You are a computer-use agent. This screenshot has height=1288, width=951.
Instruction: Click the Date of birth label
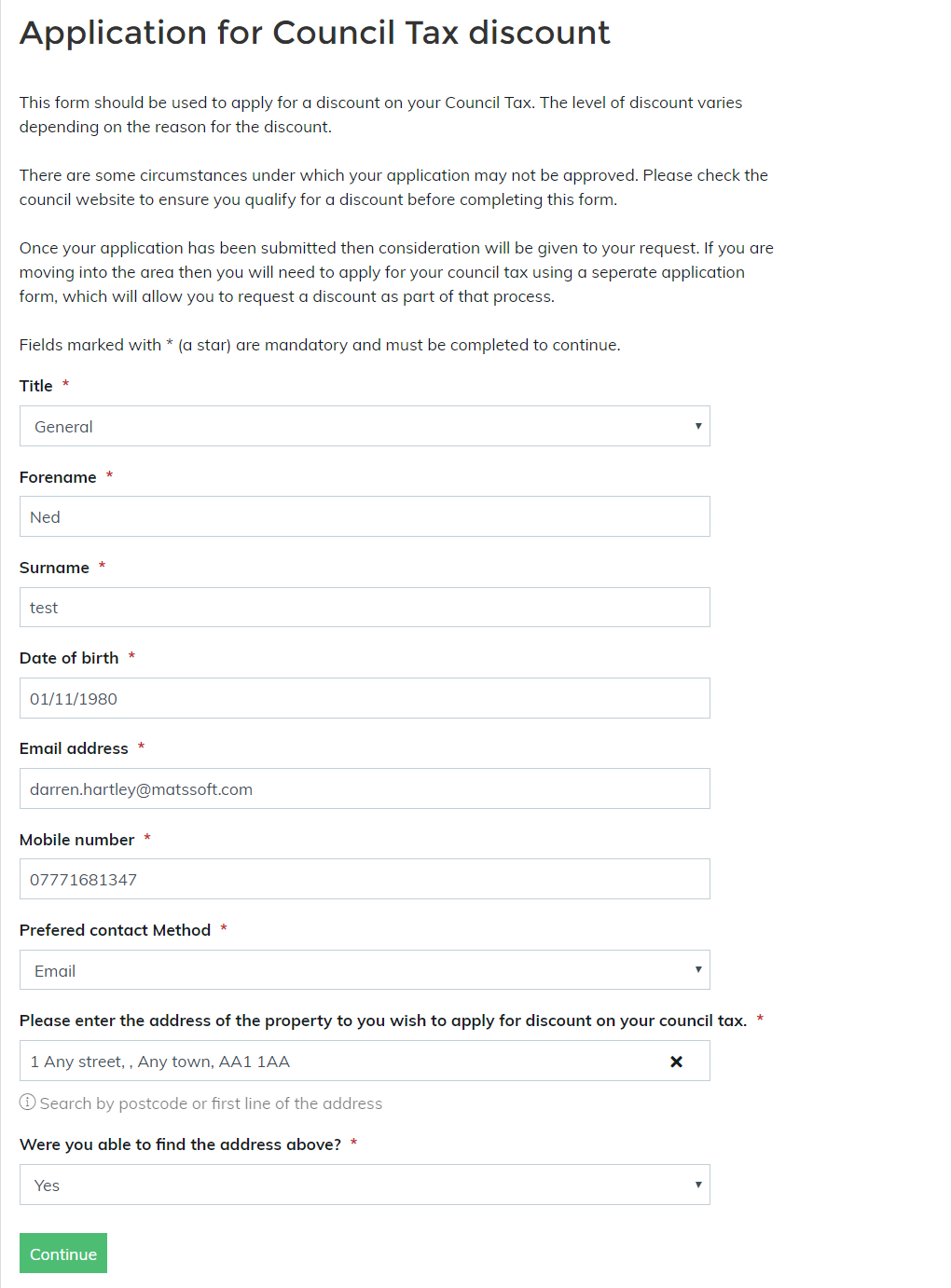tap(69, 658)
